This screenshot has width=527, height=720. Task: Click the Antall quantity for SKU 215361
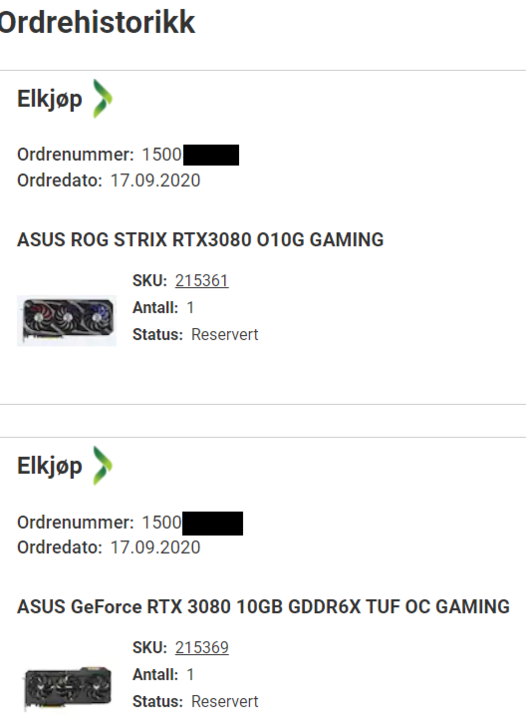pyautogui.click(x=190, y=308)
